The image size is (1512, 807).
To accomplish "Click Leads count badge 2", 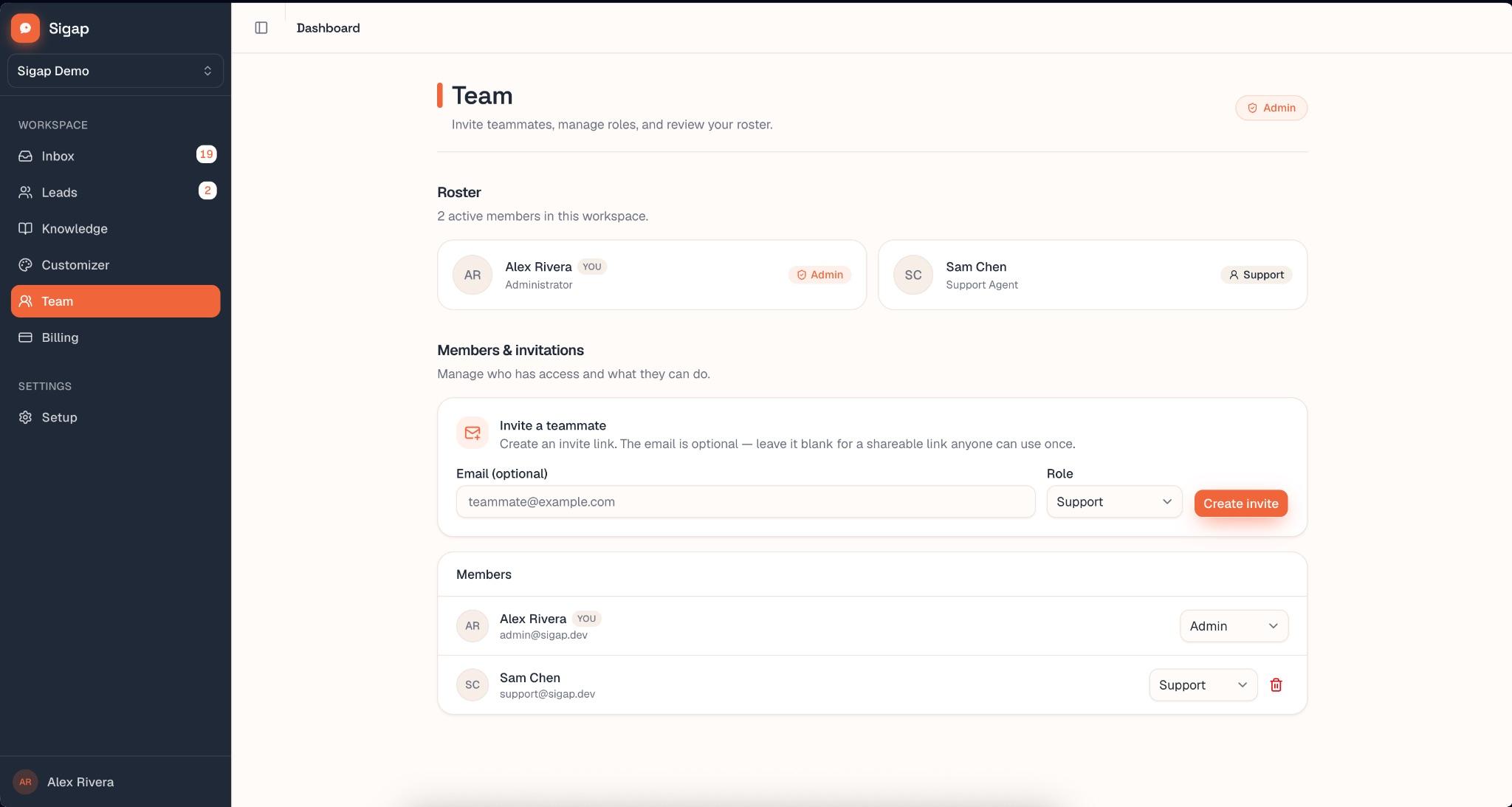I will point(207,190).
